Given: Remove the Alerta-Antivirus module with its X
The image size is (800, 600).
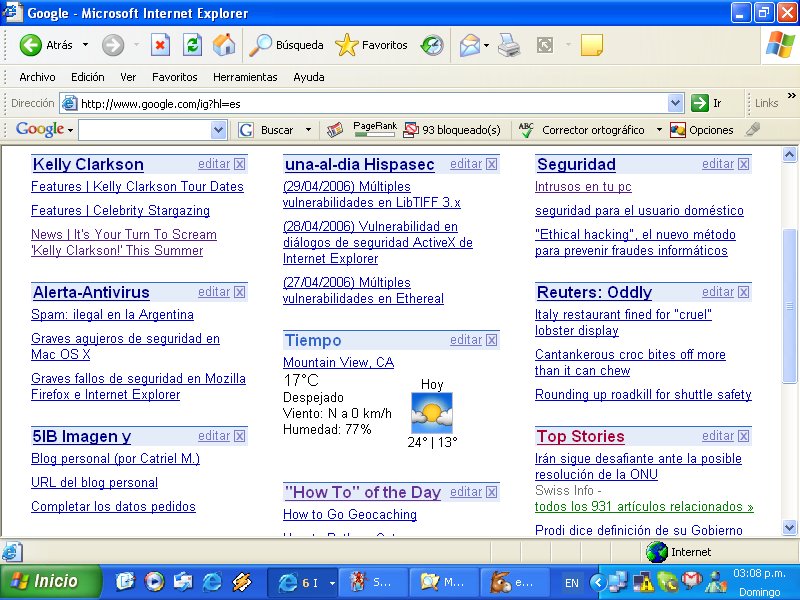Looking at the screenshot, I should (239, 292).
